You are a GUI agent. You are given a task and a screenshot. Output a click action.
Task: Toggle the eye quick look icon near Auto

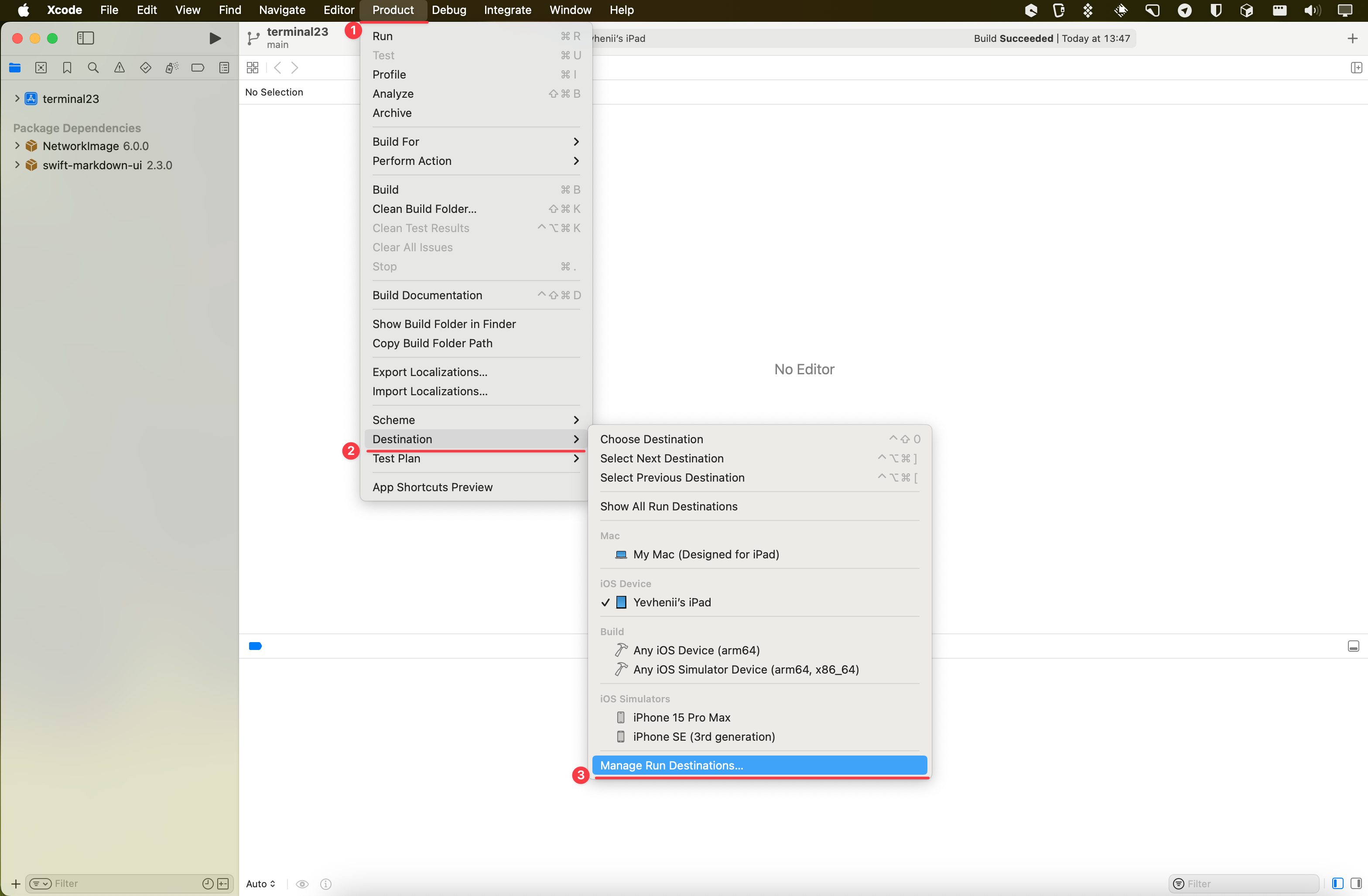click(x=302, y=884)
